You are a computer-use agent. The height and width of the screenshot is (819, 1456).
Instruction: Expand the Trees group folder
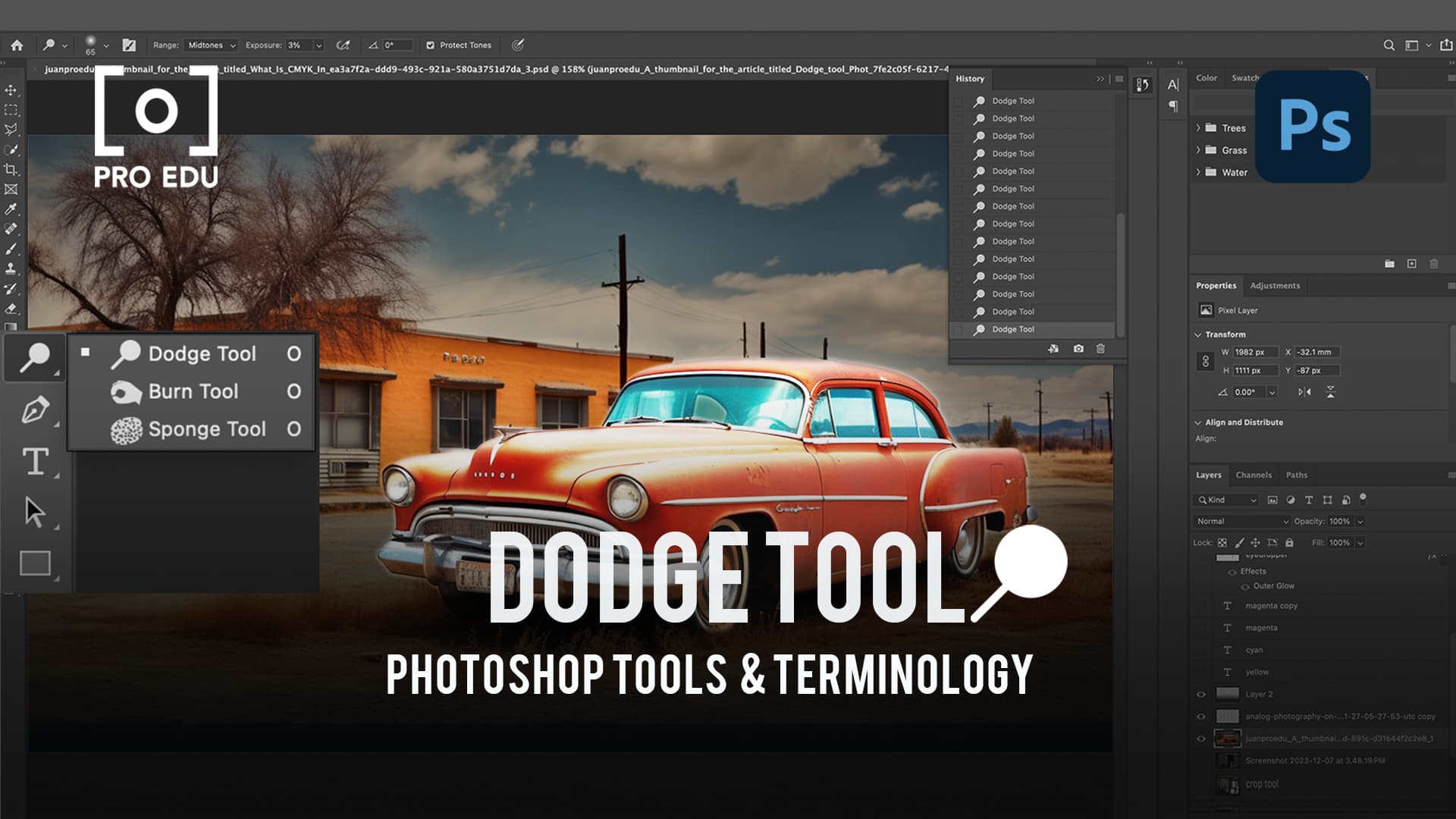tap(1197, 128)
